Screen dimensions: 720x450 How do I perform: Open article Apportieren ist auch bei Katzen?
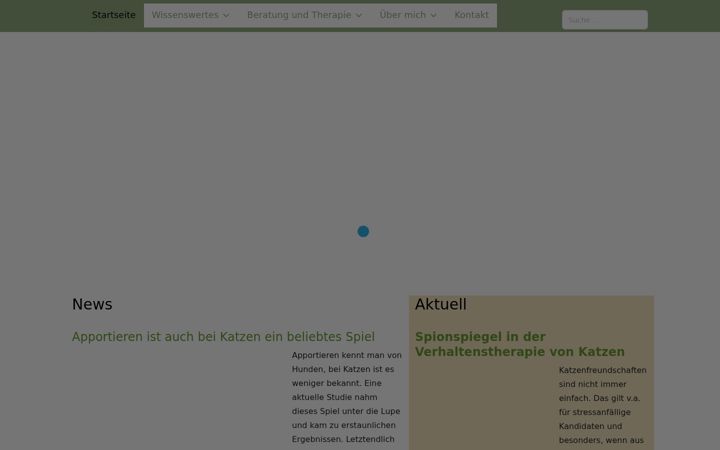(x=223, y=337)
